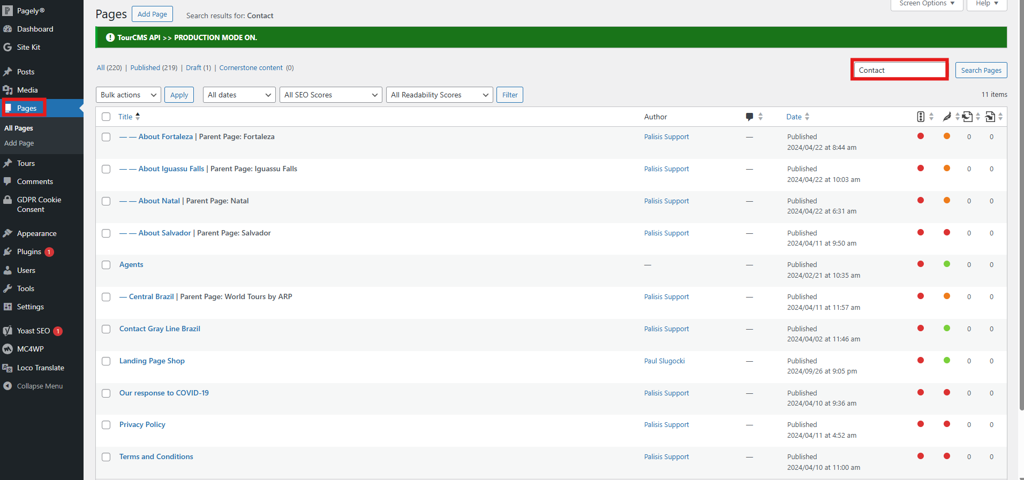Click the Users person icon
Screen dimensions: 1024x480
pos(8,270)
